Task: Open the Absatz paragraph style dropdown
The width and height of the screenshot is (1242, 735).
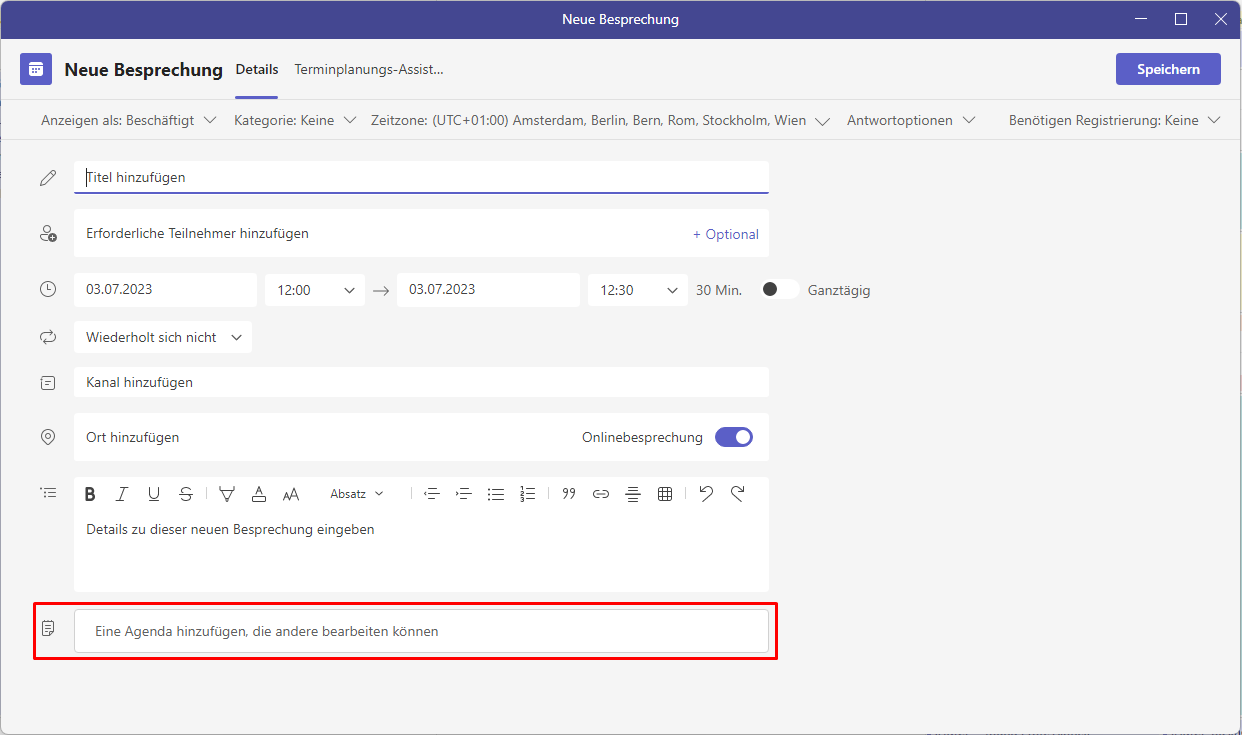Action: (x=356, y=494)
